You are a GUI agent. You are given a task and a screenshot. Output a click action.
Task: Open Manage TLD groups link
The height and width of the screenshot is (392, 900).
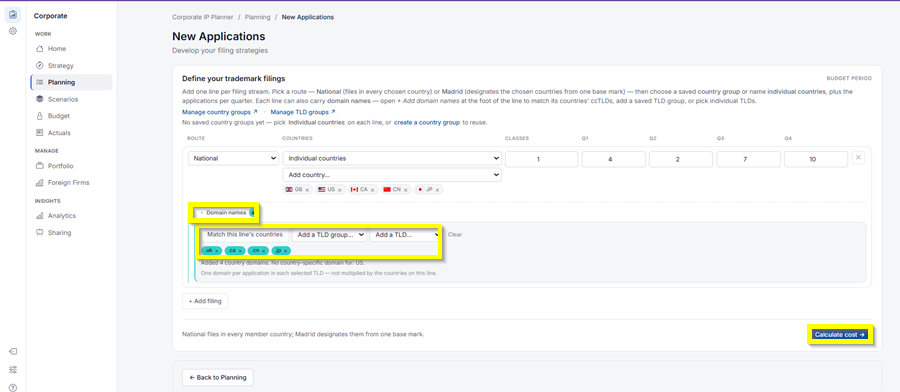[x=302, y=112]
